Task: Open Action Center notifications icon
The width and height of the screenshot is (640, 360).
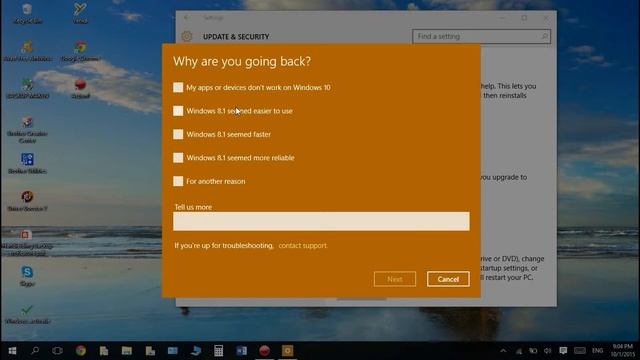Action: [x=563, y=351]
